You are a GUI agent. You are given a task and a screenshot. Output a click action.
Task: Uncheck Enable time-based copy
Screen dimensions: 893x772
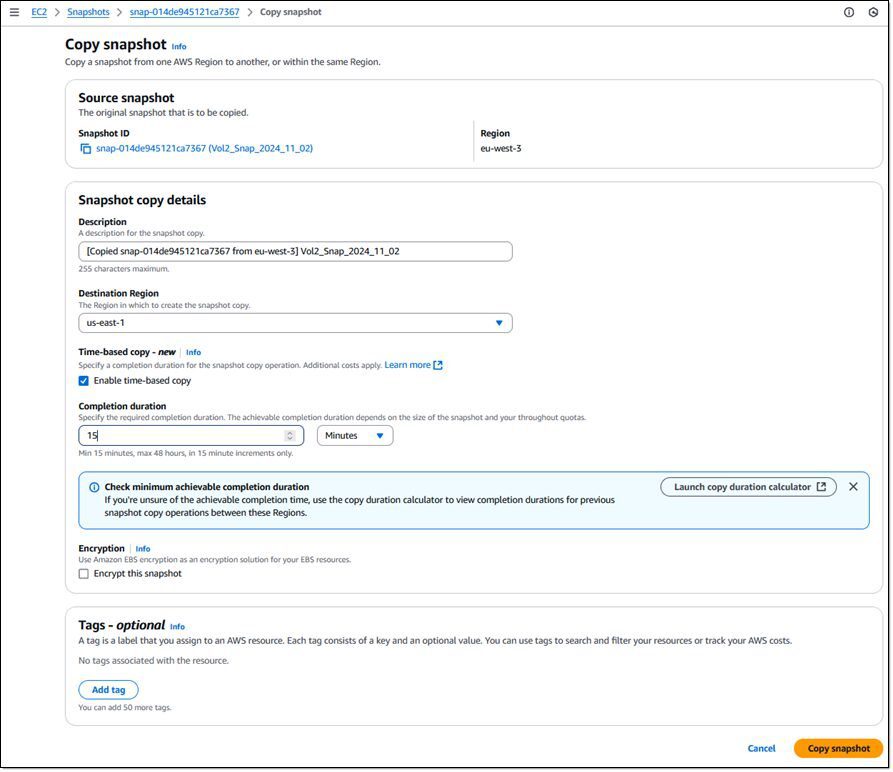(x=83, y=380)
